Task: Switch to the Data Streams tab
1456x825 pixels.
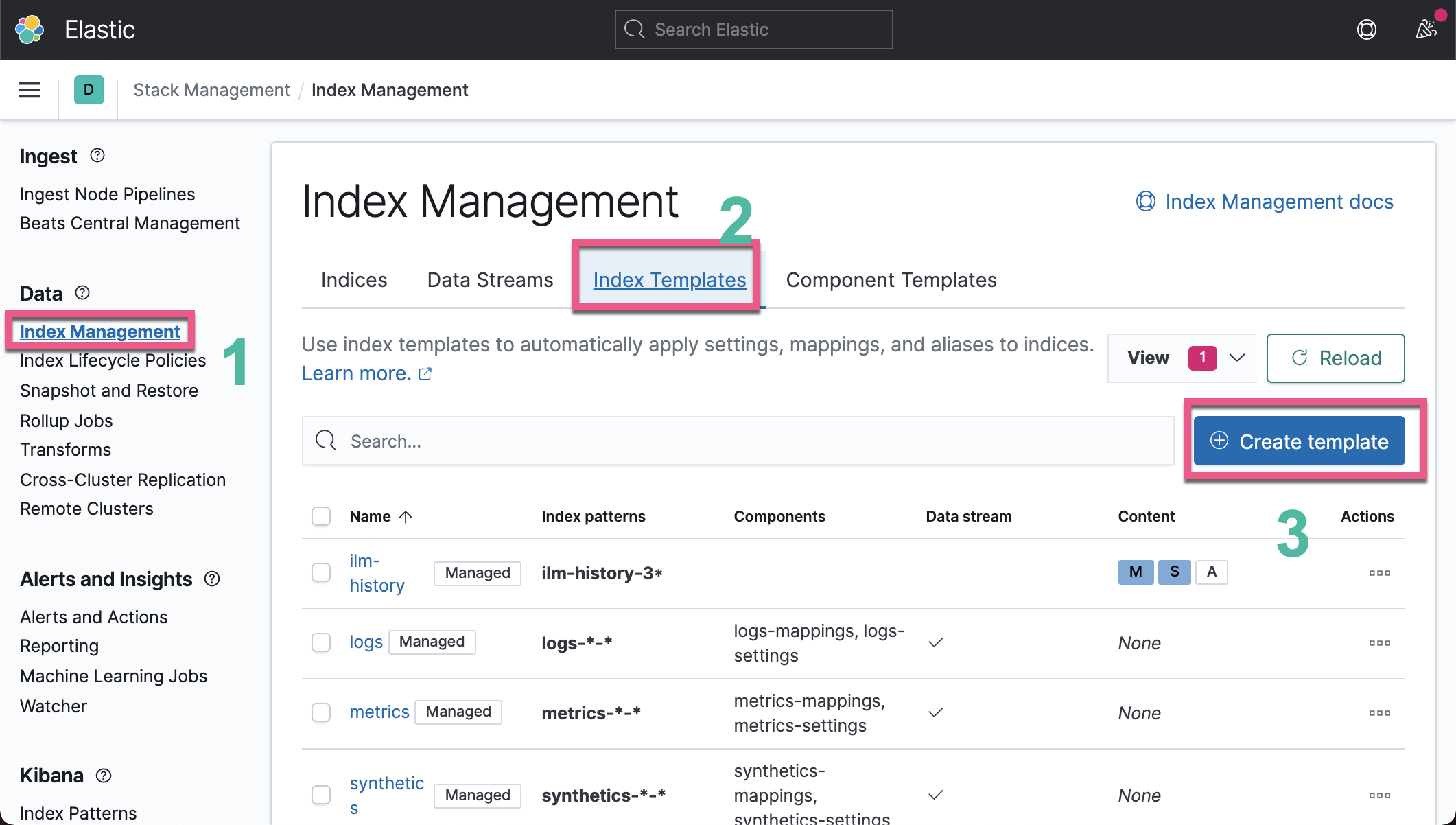Action: [x=490, y=280]
